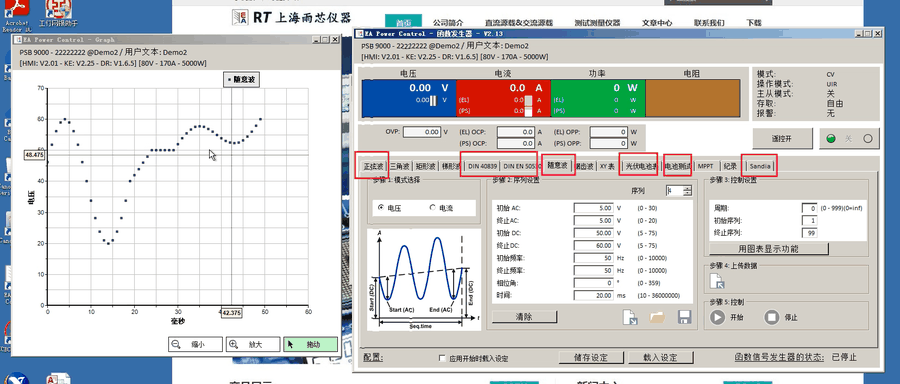This screenshot has height=384, width=900.
Task: Start the function generator with the play icon
Action: coord(717,317)
